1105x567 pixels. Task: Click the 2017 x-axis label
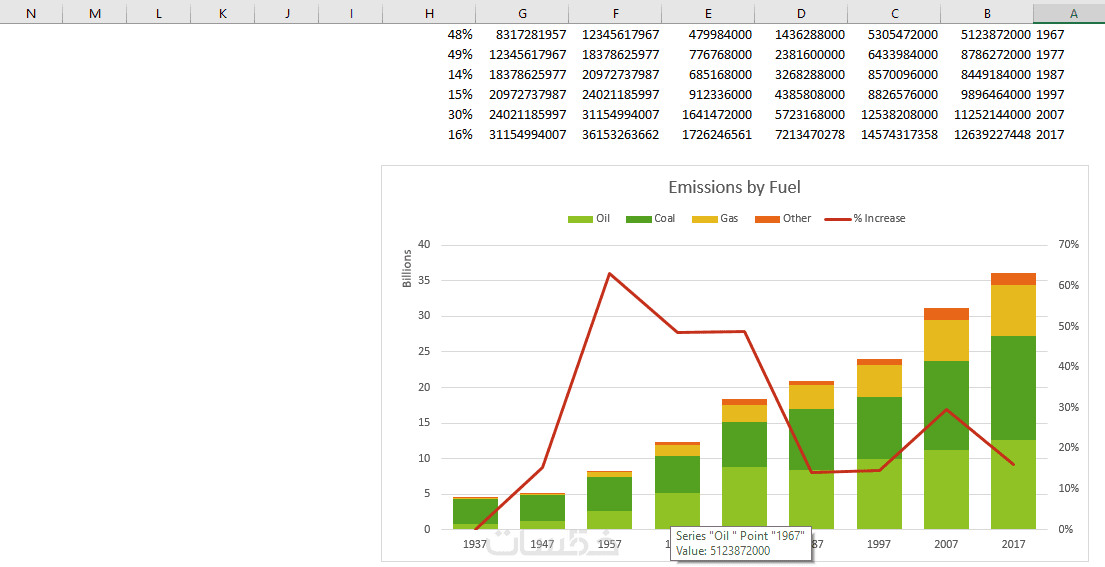pos(1013,544)
